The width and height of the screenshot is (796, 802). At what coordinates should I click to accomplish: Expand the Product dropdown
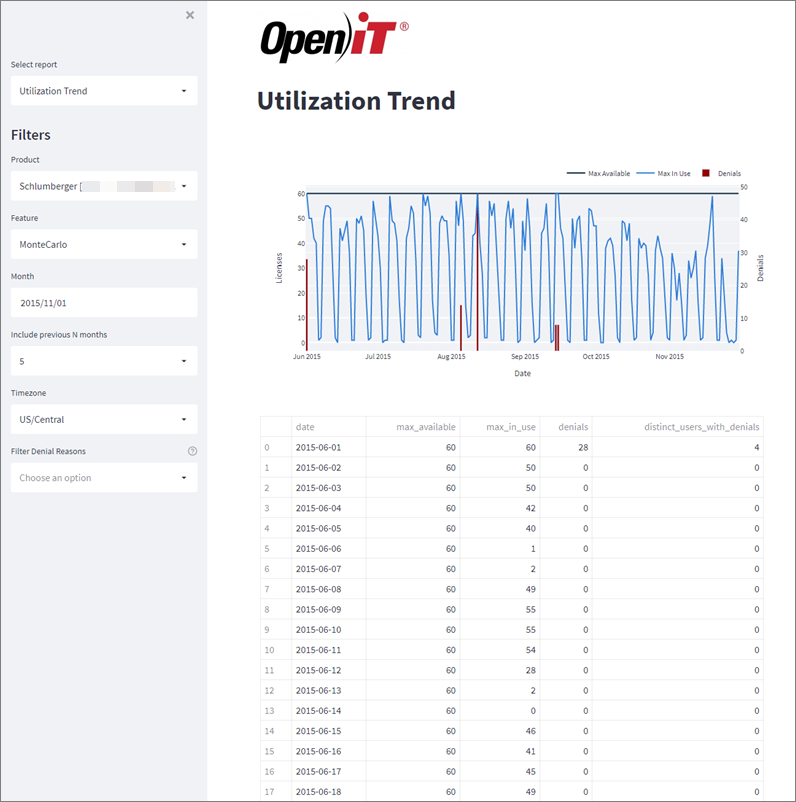click(x=104, y=186)
